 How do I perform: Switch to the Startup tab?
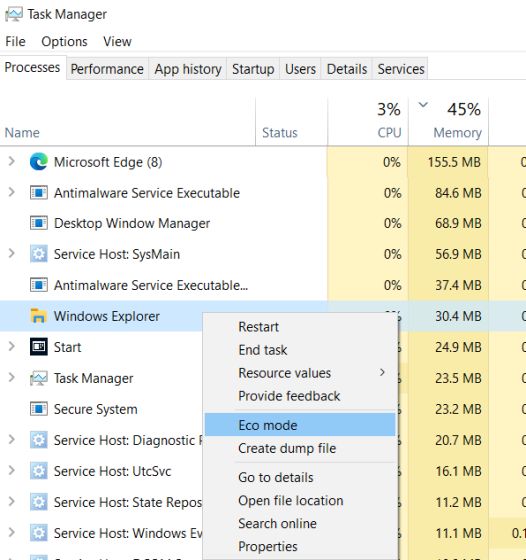pyautogui.click(x=253, y=69)
